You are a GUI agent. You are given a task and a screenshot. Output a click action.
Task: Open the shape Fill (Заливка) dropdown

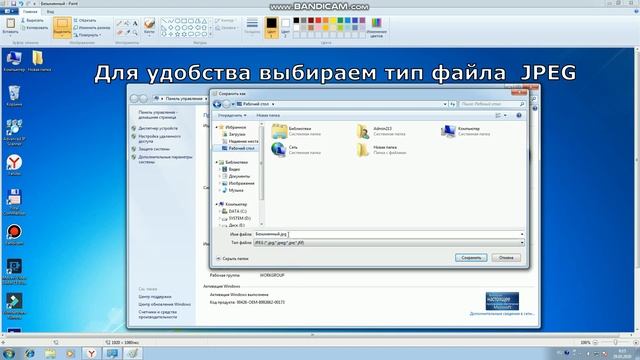tap(227, 28)
